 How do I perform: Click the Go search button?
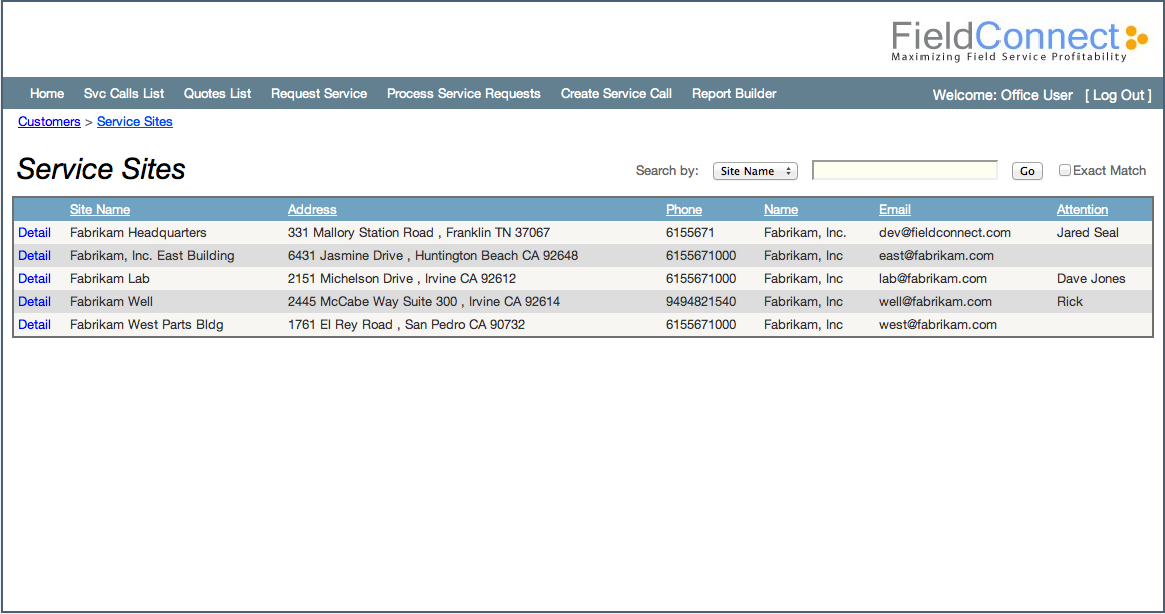pyautogui.click(x=1027, y=171)
